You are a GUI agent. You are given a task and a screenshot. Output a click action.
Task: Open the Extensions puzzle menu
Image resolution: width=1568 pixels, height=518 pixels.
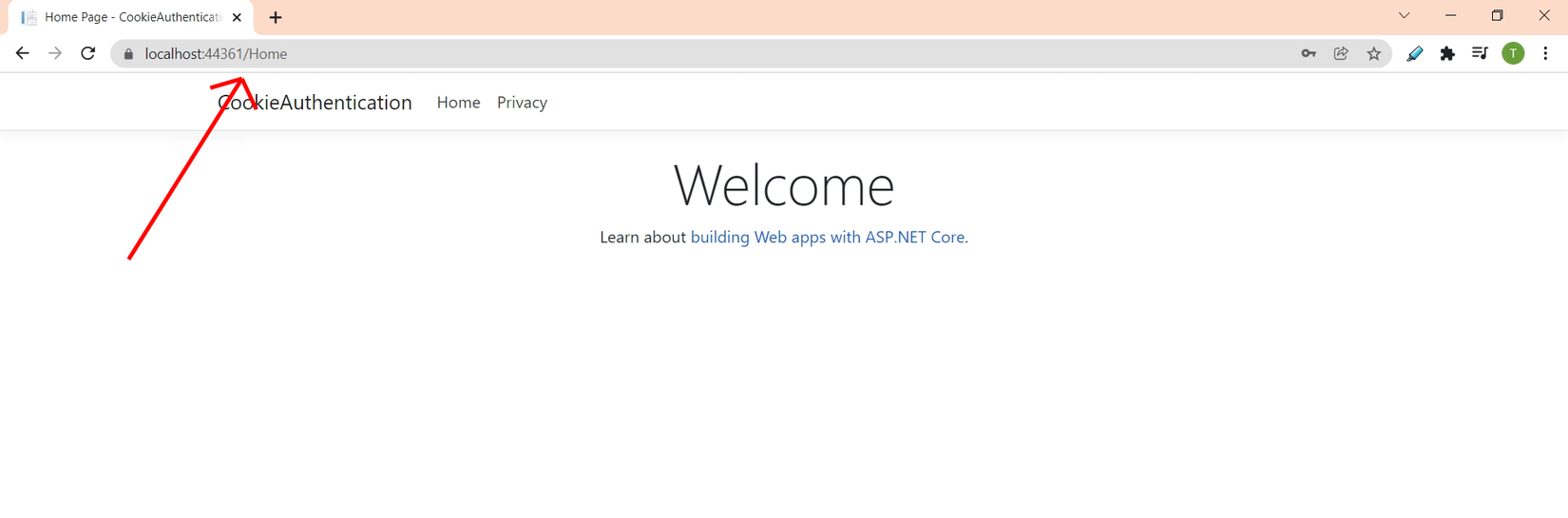tap(1447, 54)
